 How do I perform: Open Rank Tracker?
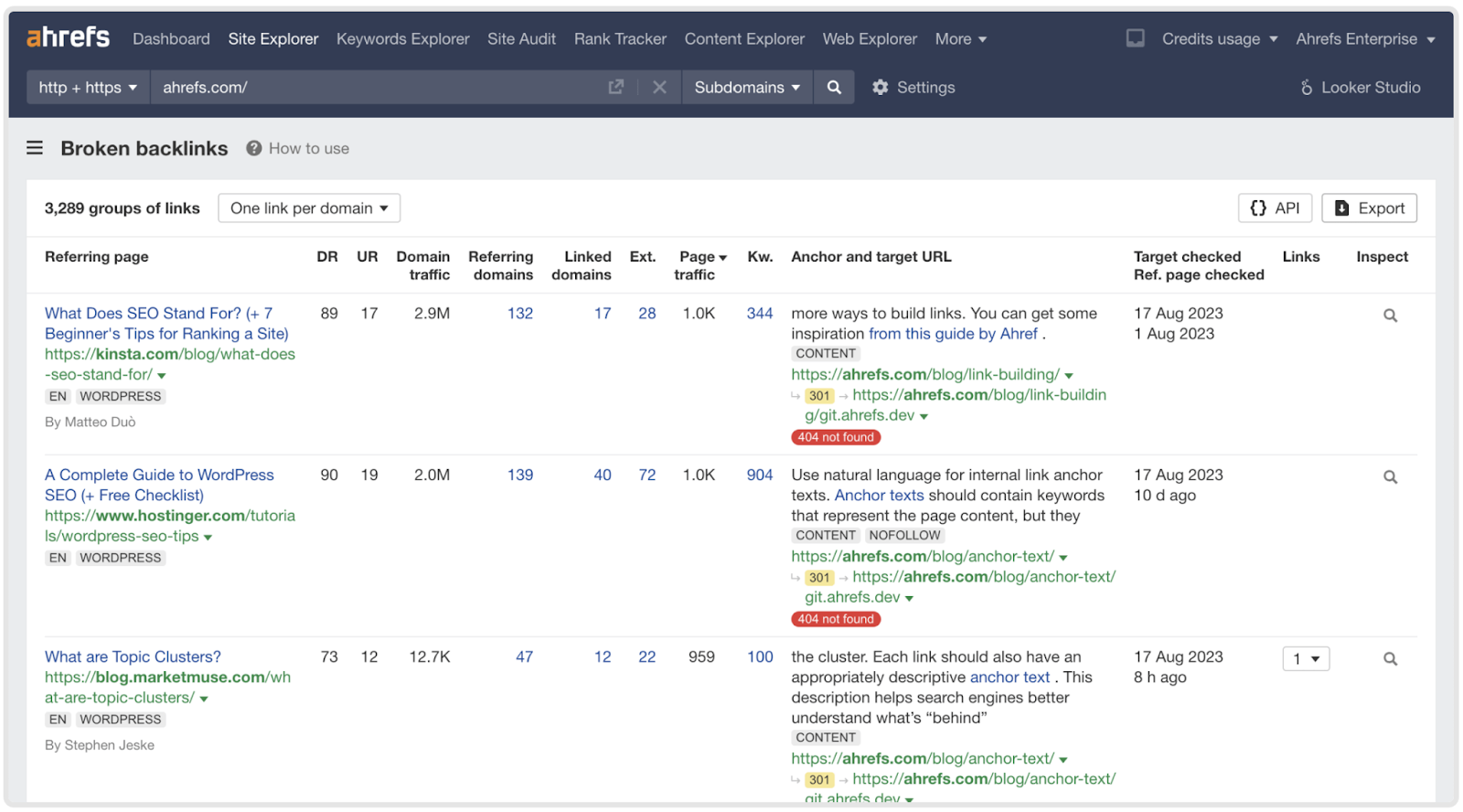pos(620,38)
